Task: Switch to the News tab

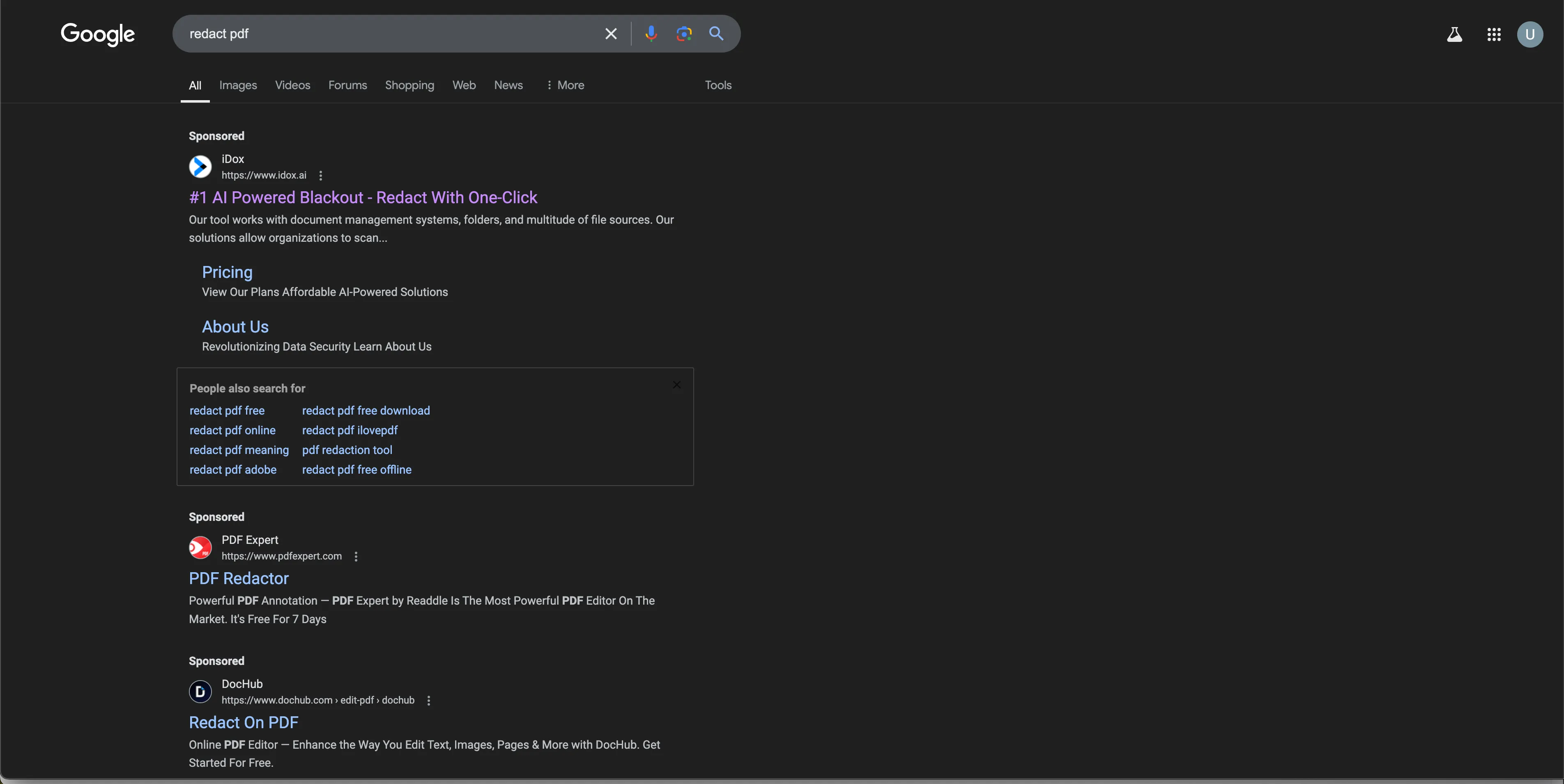Action: point(508,85)
